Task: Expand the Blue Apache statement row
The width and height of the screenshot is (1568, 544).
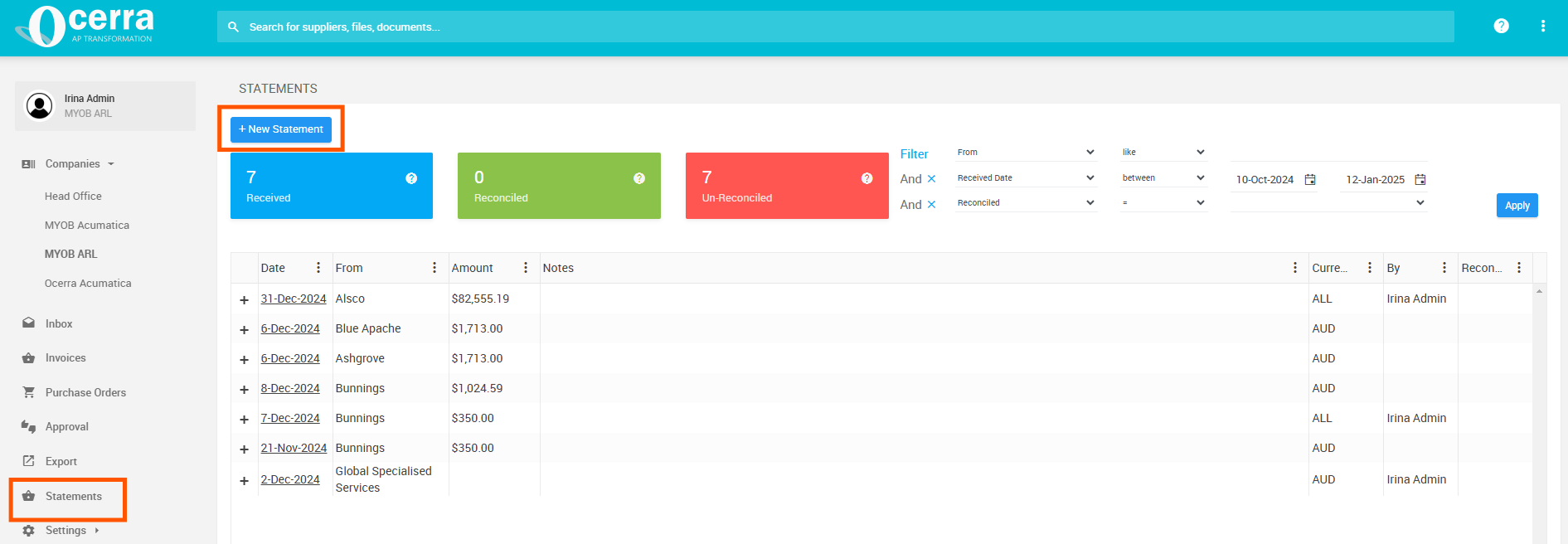Action: tap(244, 330)
